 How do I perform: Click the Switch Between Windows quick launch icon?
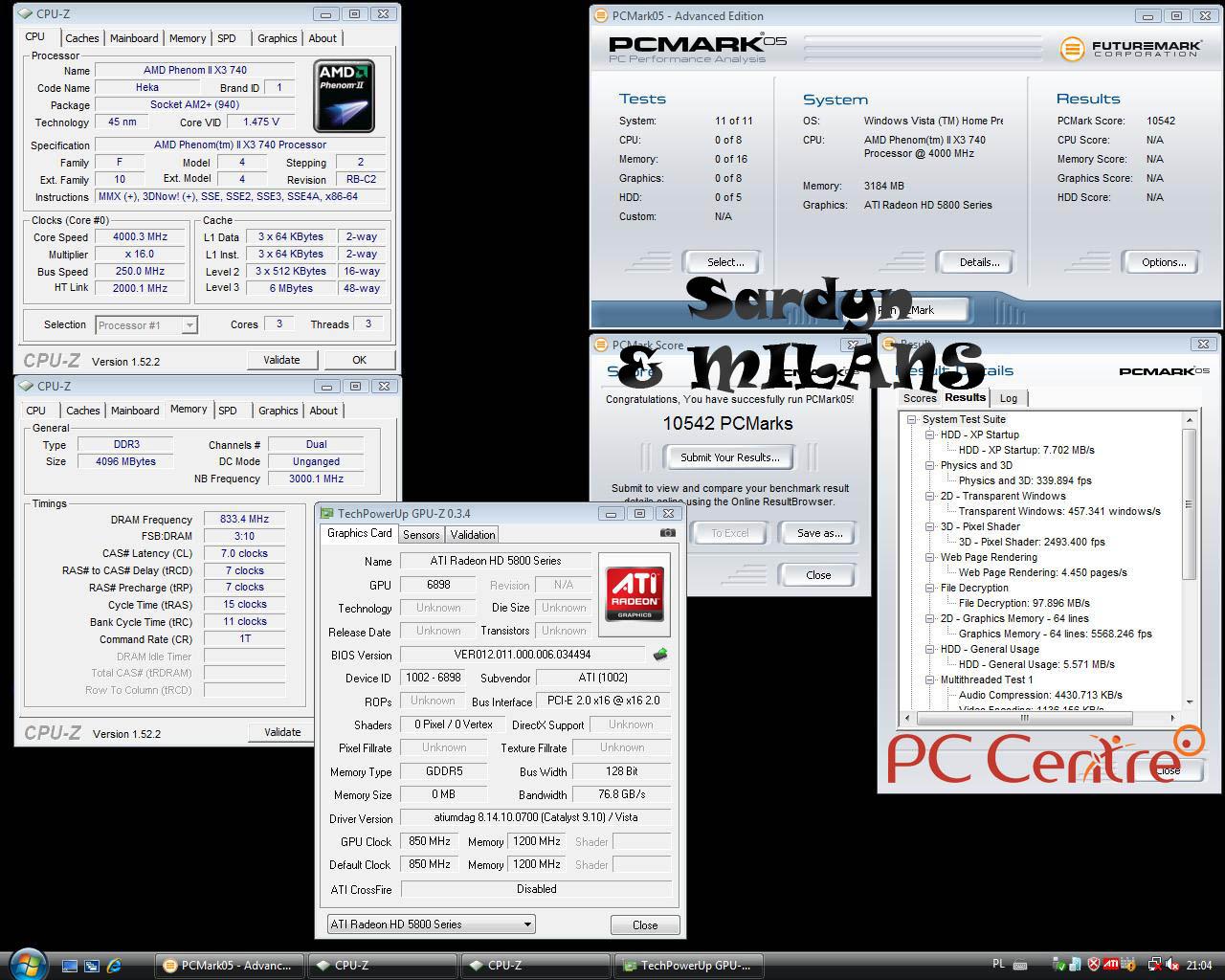pyautogui.click(x=92, y=966)
